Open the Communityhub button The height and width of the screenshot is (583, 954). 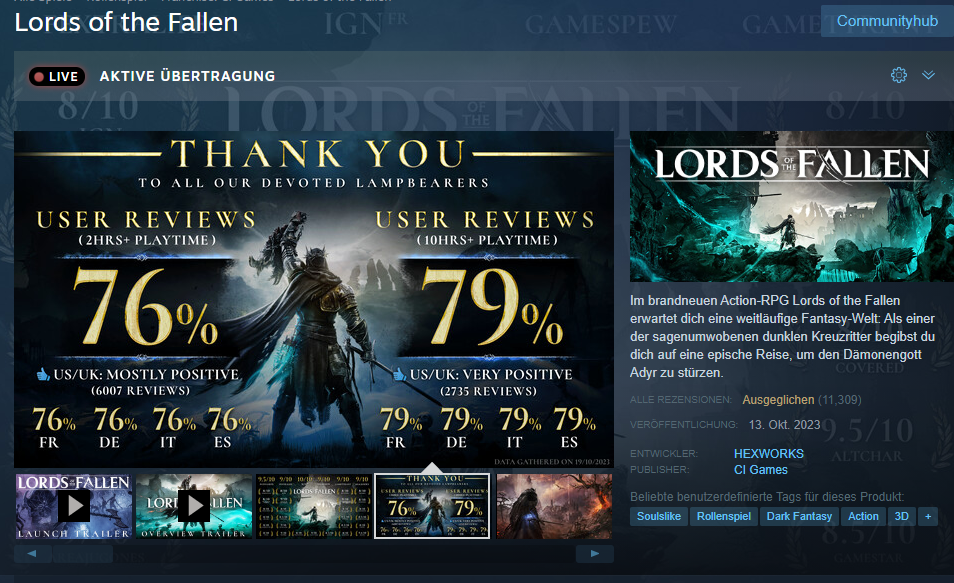(887, 21)
